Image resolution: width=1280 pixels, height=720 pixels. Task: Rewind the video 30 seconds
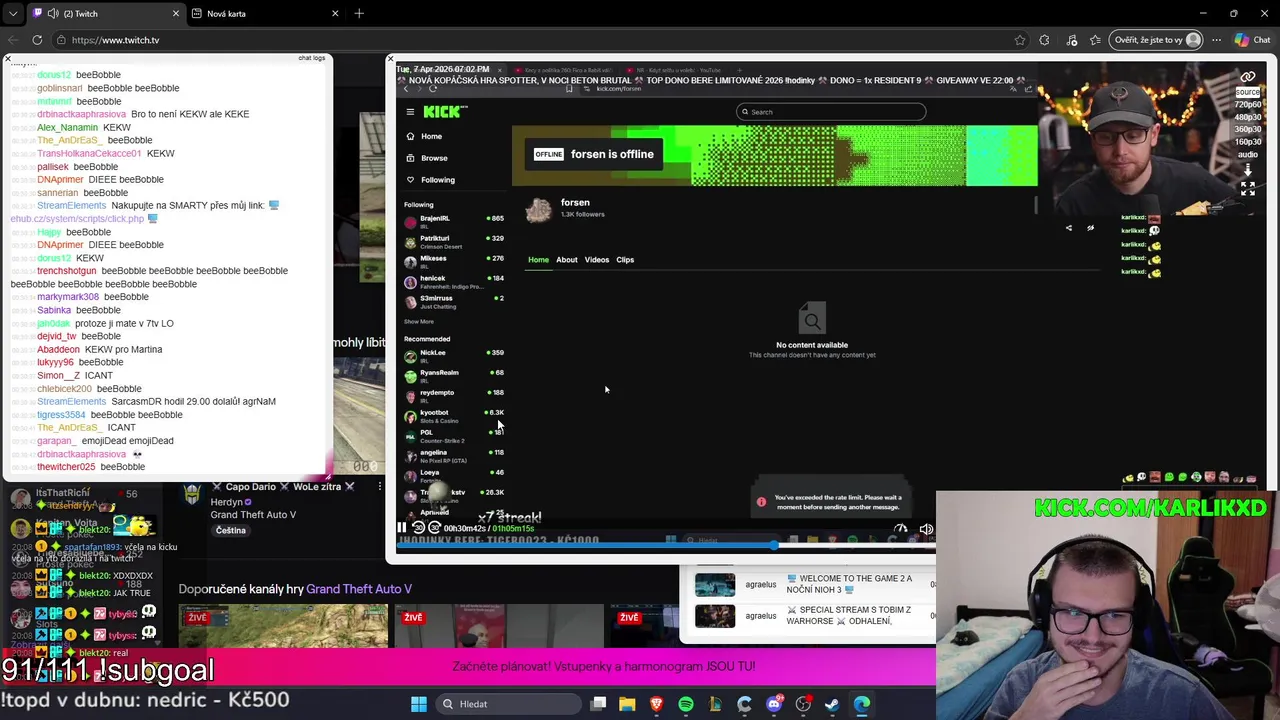coord(419,528)
